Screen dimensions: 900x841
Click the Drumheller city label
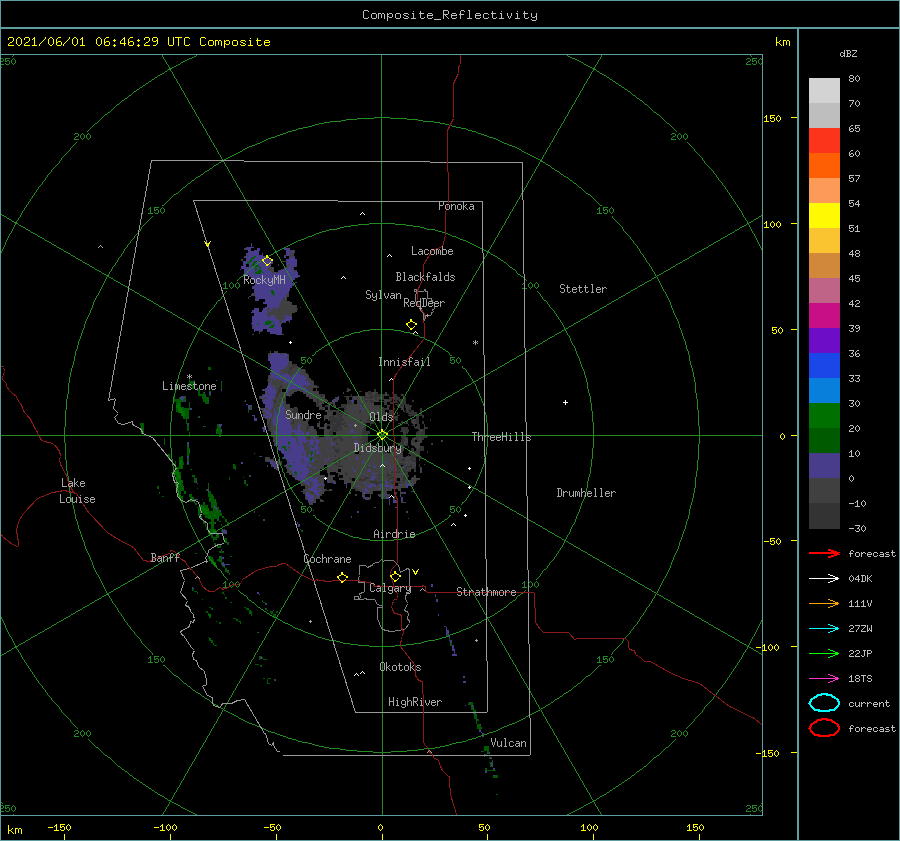pos(586,493)
